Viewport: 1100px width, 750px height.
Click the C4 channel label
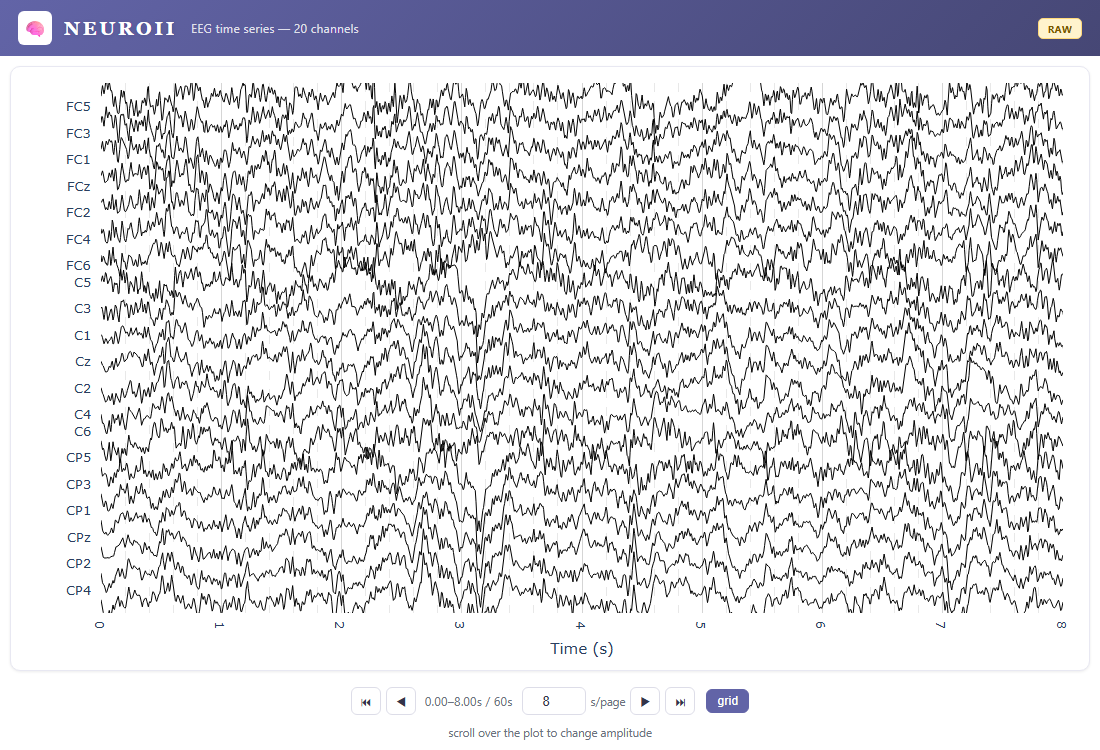tap(82, 415)
